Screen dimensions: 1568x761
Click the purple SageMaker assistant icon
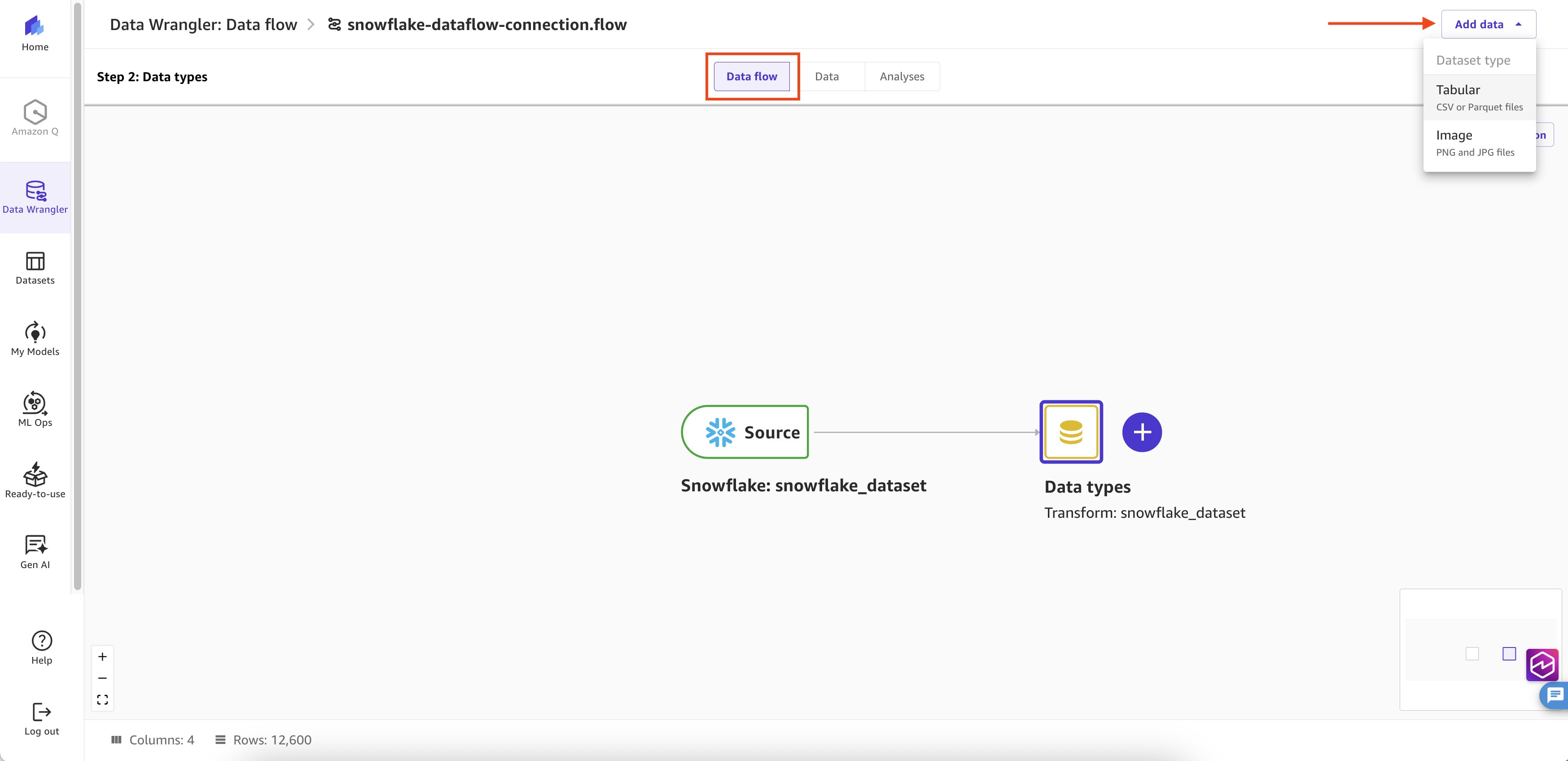click(1542, 665)
